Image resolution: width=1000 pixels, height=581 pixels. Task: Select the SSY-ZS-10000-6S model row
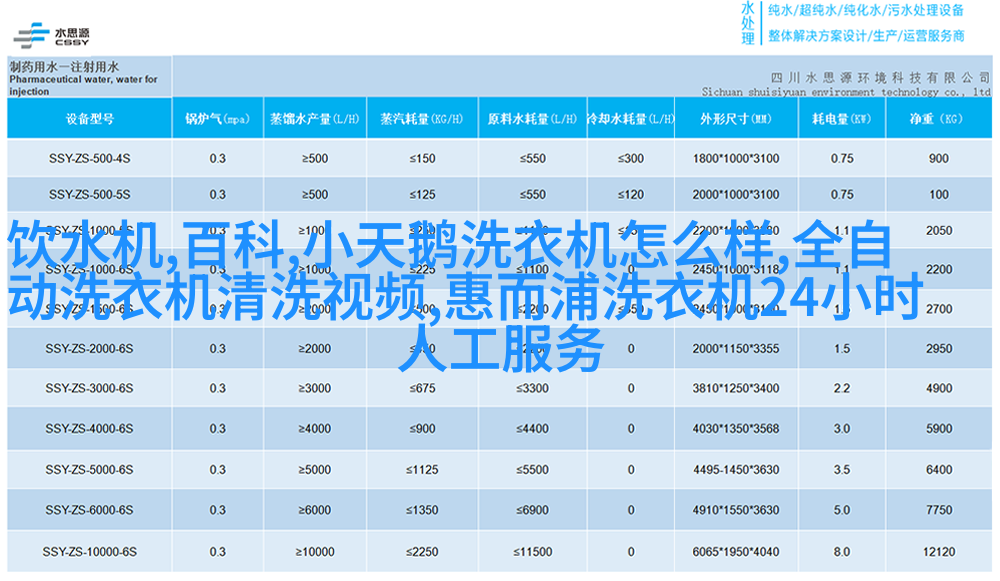pyautogui.click(x=90, y=551)
